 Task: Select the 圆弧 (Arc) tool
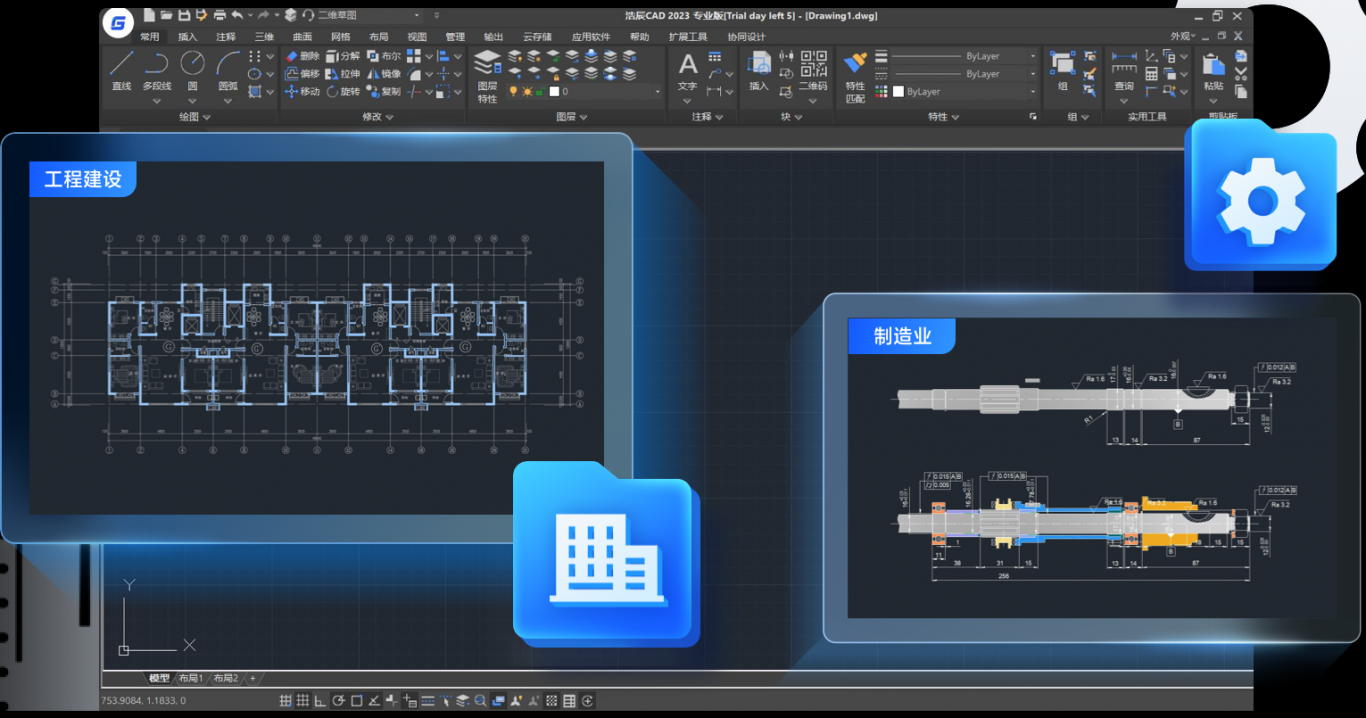[227, 70]
